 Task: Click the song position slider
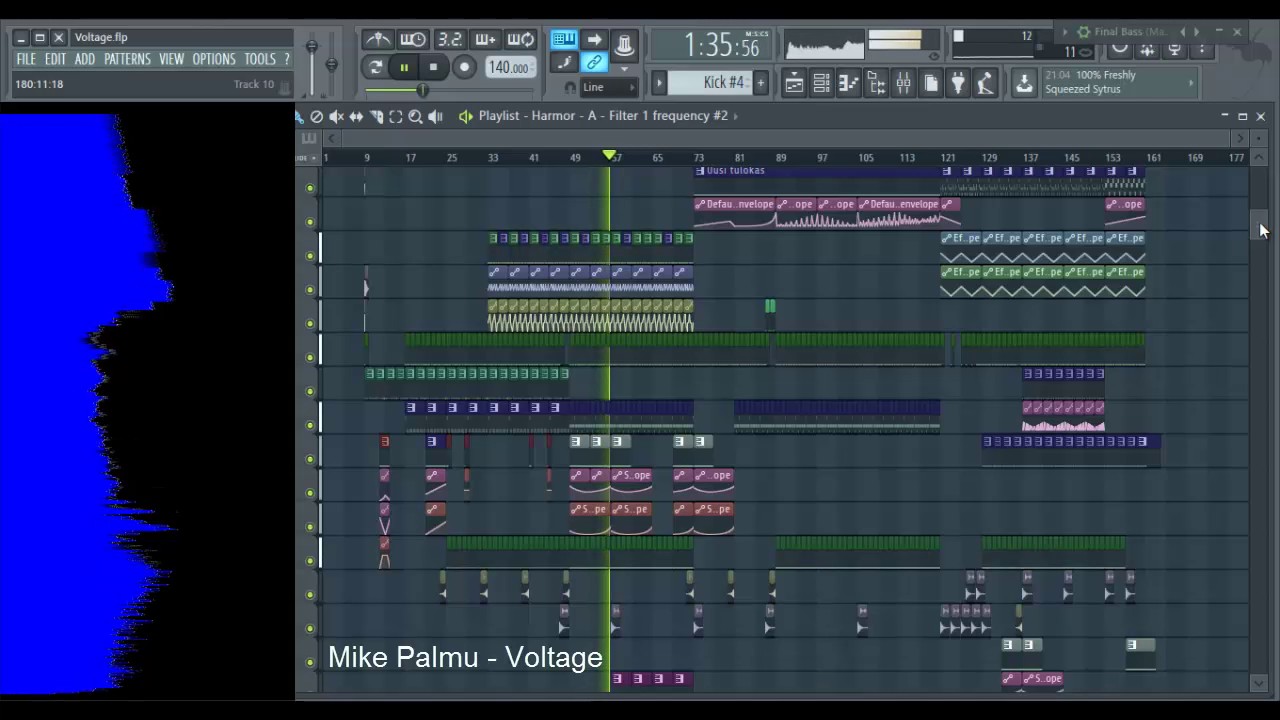[448, 91]
